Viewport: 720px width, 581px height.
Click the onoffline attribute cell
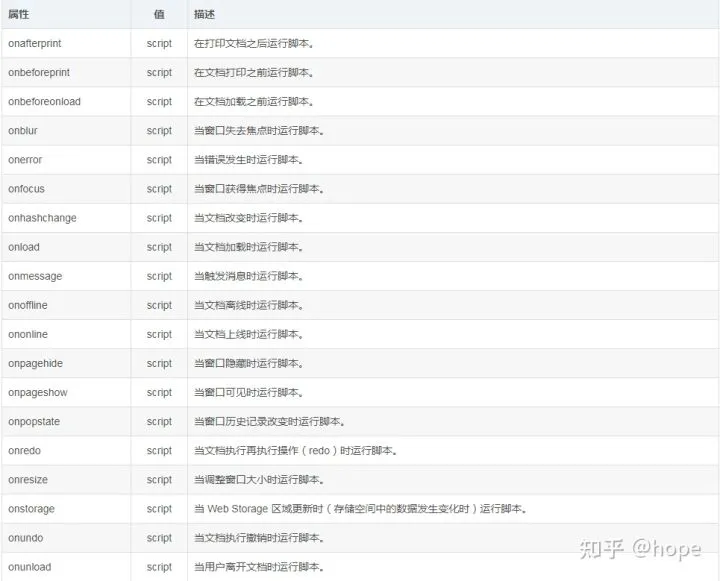click(x=28, y=305)
